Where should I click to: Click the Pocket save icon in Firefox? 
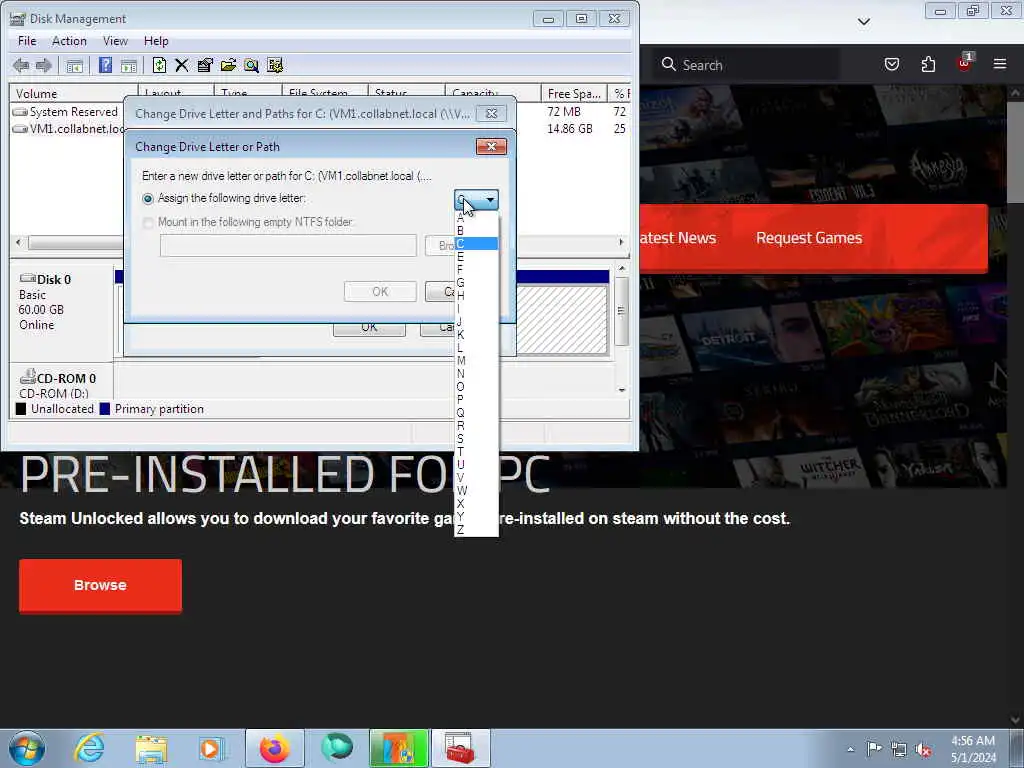tap(892, 64)
